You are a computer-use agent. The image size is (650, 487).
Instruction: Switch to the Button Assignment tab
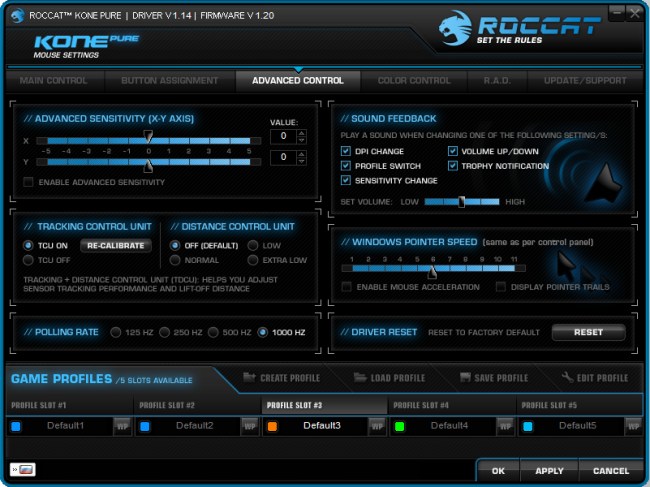(169, 80)
